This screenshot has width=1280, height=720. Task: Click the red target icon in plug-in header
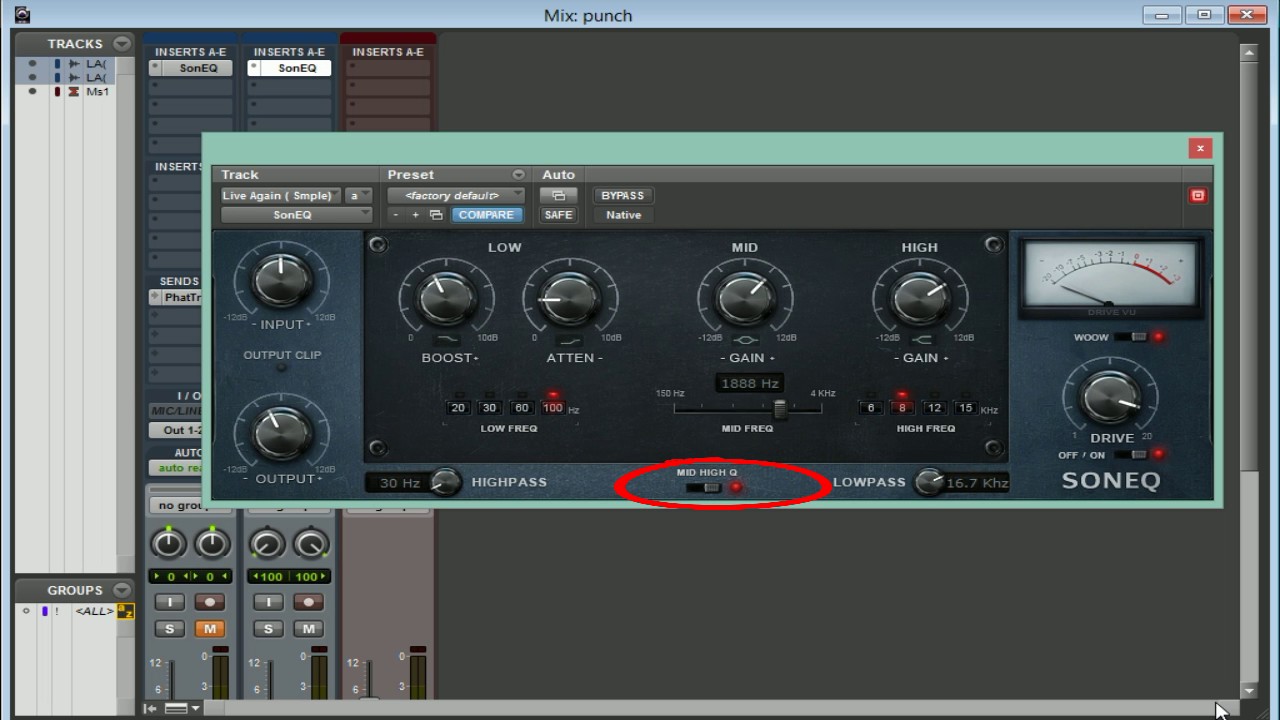(1197, 196)
